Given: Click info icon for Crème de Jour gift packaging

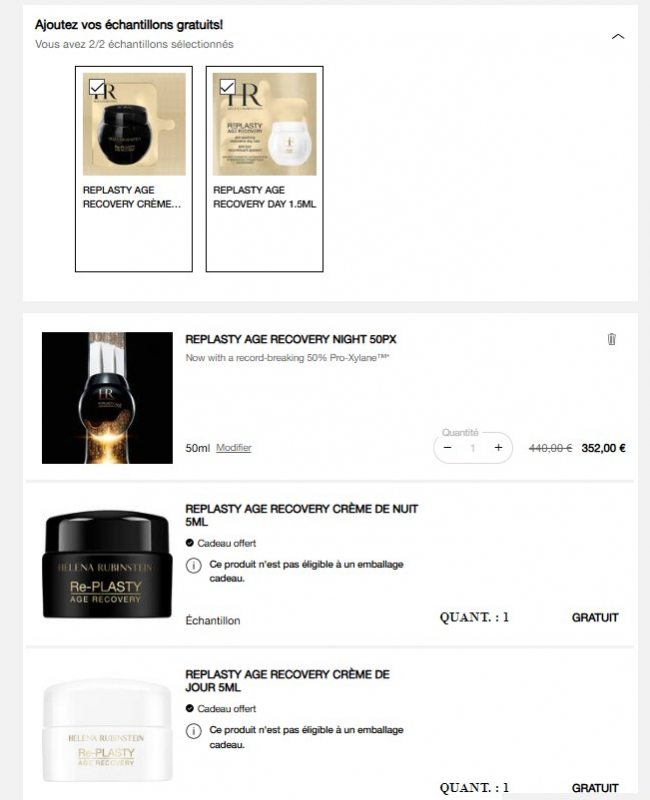Looking at the screenshot, I should coord(193,731).
